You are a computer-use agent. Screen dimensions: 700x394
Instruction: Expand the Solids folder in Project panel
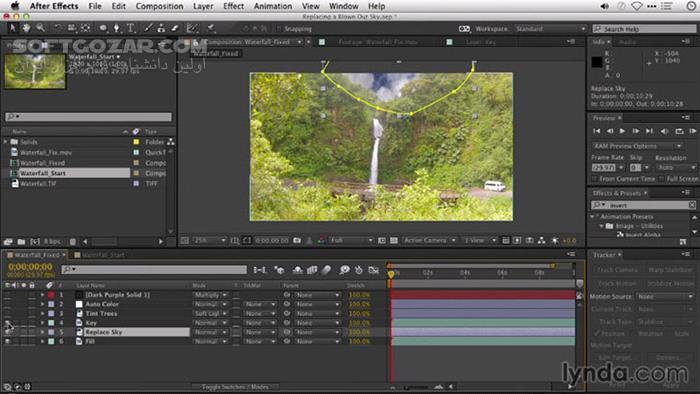coord(5,142)
